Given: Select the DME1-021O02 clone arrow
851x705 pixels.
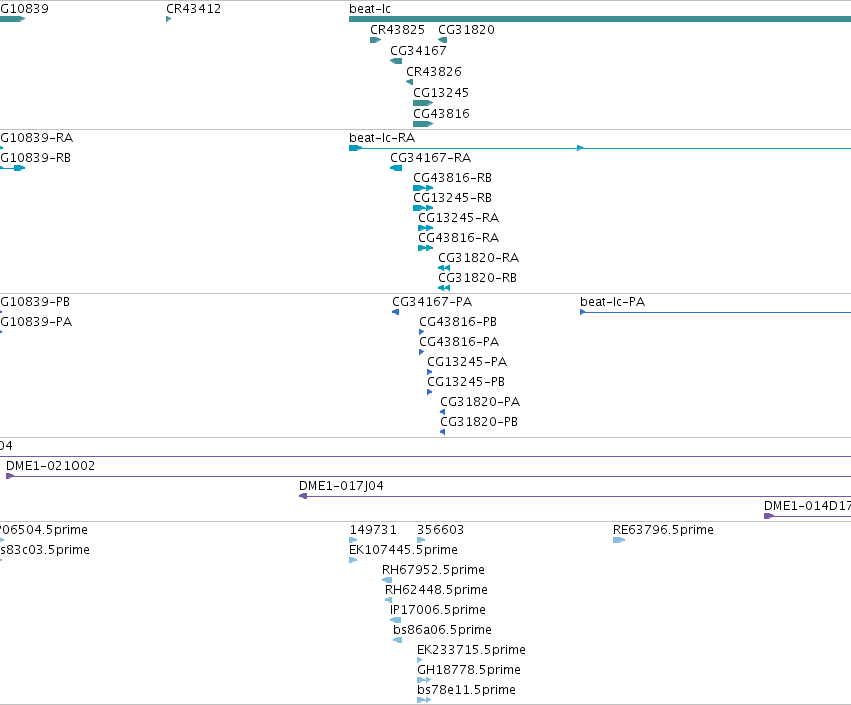Looking at the screenshot, I should click(x=10, y=476).
